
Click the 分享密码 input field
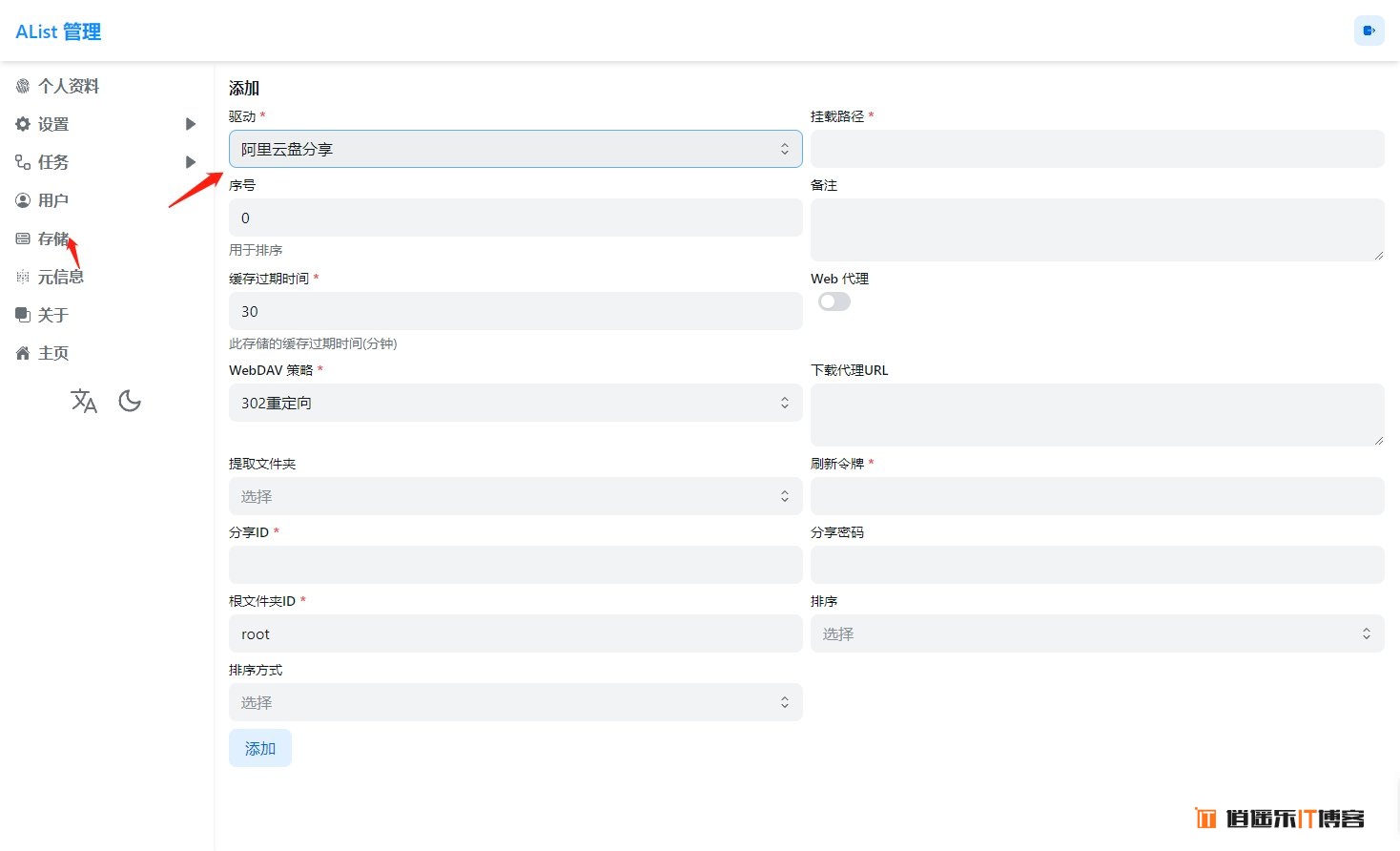coord(1098,565)
